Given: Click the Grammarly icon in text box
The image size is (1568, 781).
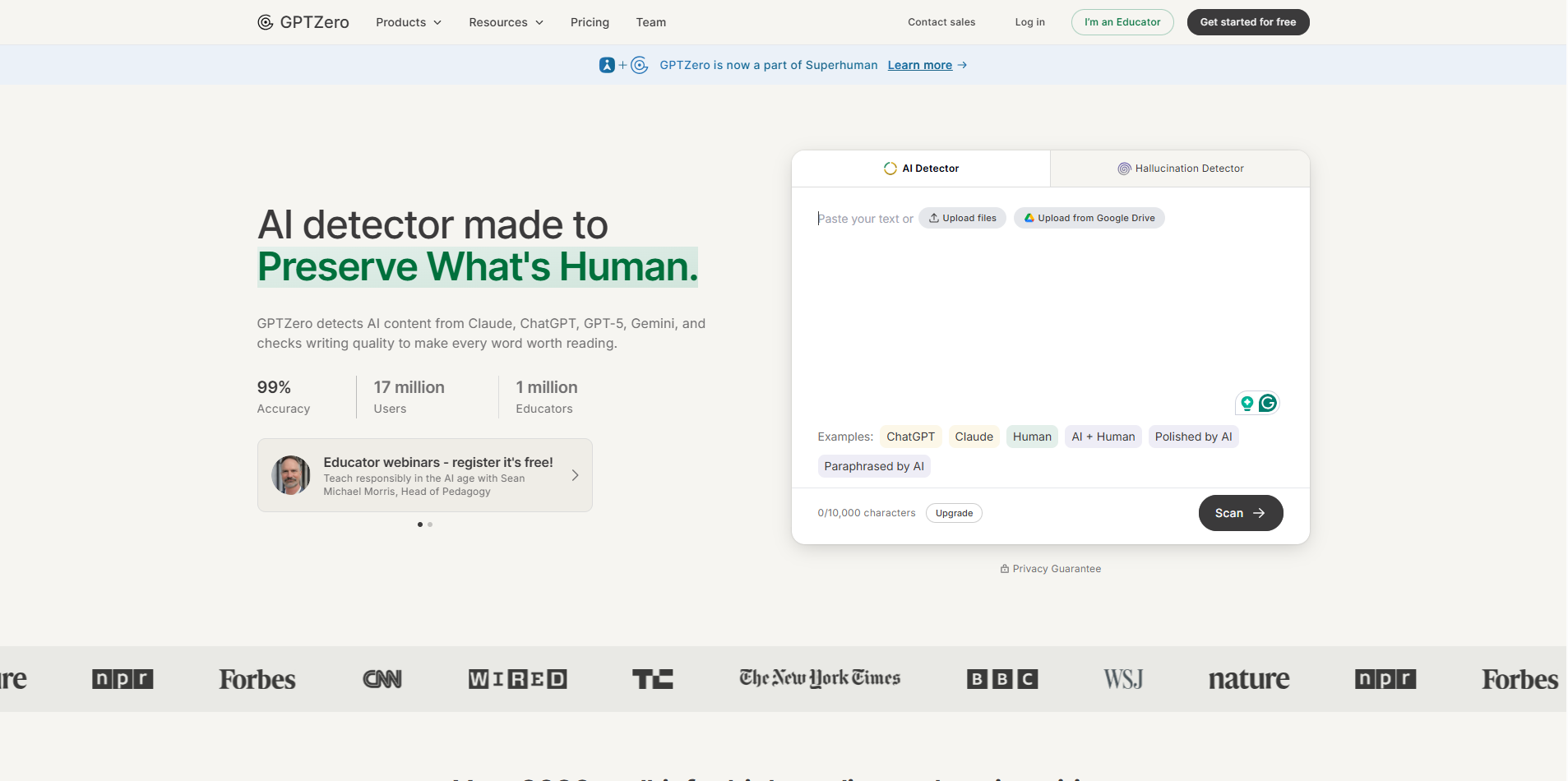Looking at the screenshot, I should pyautogui.click(x=1268, y=403).
